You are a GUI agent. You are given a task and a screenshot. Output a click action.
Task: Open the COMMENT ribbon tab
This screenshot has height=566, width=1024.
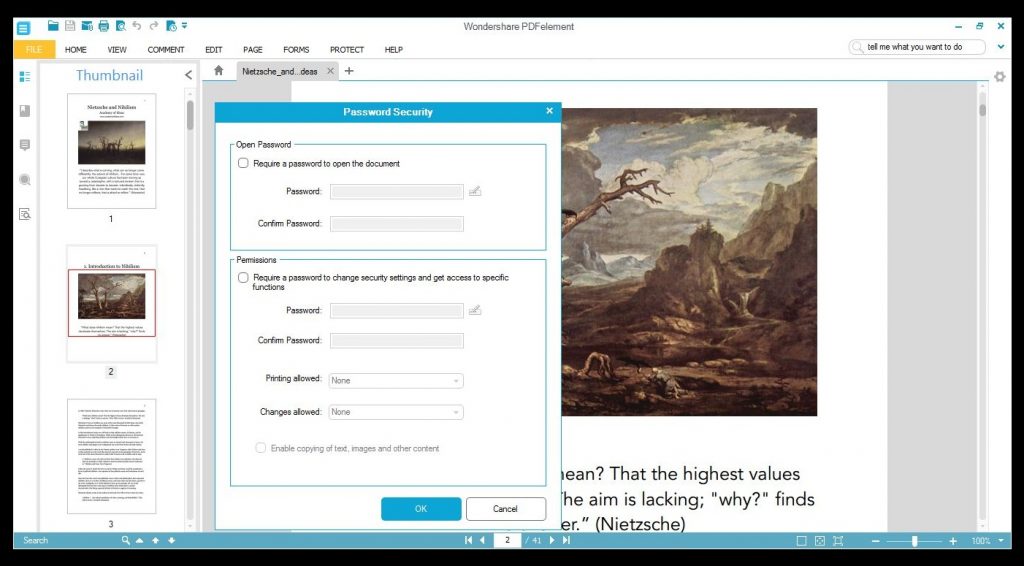click(166, 50)
